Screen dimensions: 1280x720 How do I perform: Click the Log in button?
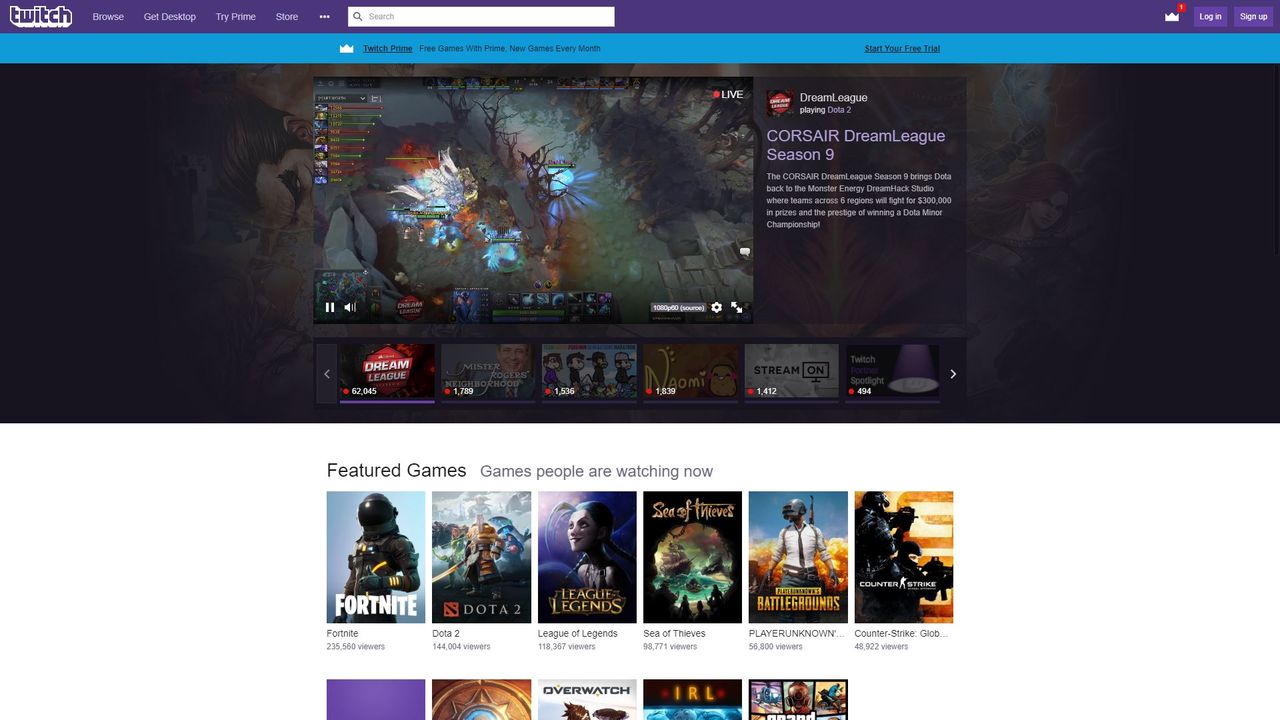click(x=1210, y=16)
